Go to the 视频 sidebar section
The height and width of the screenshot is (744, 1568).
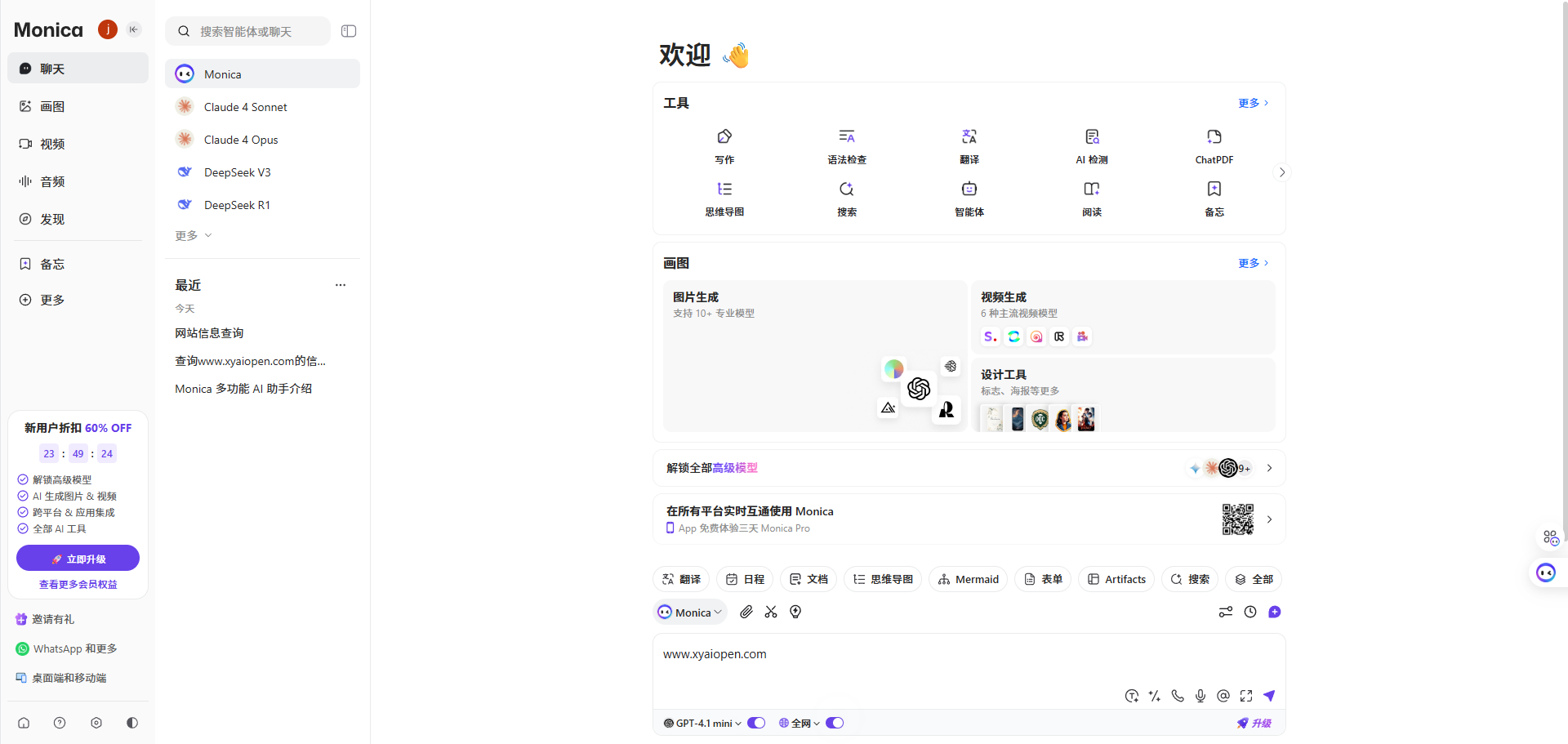click(78, 144)
